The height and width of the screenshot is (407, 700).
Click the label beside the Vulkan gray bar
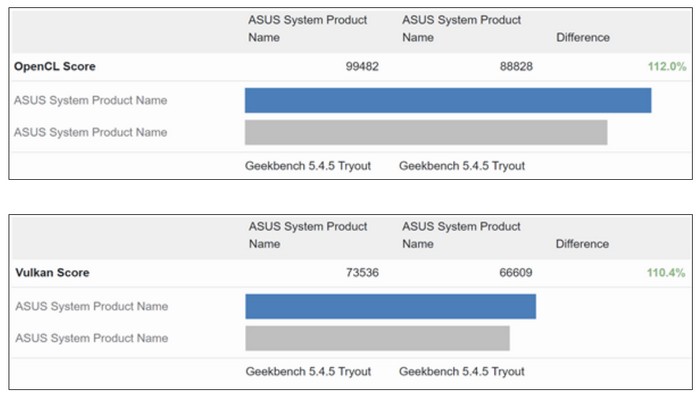tap(91, 338)
